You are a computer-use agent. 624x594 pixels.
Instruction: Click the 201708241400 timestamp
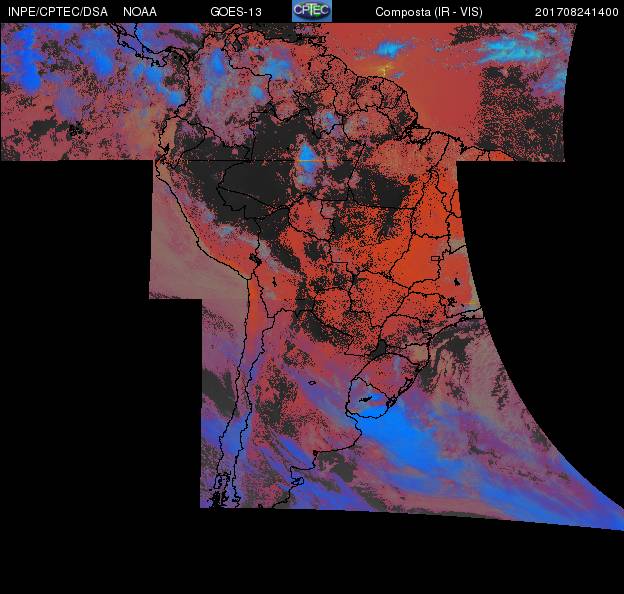[576, 12]
